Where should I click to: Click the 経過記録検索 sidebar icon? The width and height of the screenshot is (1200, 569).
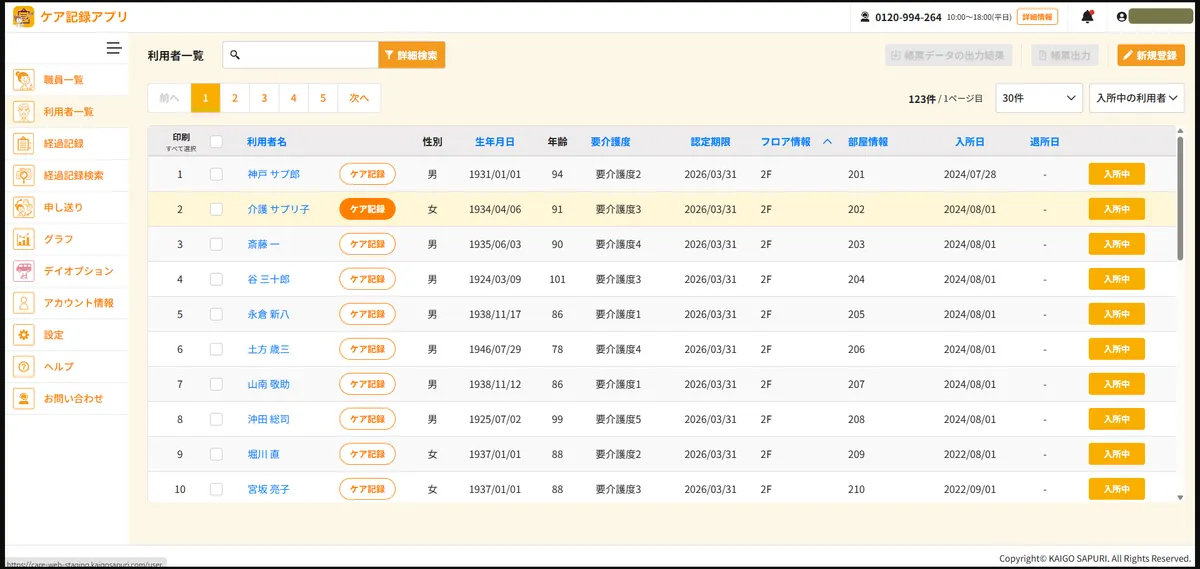pyautogui.click(x=24, y=176)
